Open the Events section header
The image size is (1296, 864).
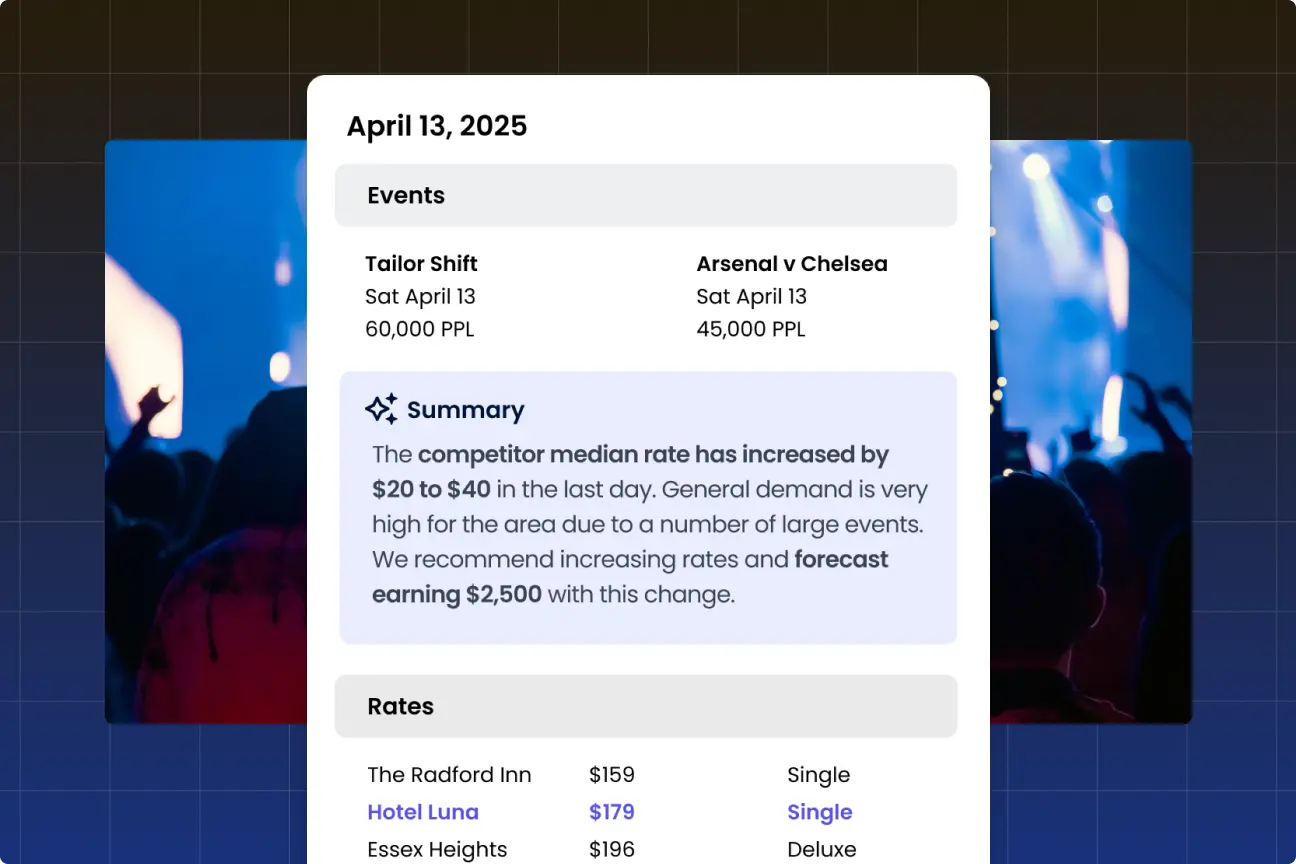[x=645, y=195]
